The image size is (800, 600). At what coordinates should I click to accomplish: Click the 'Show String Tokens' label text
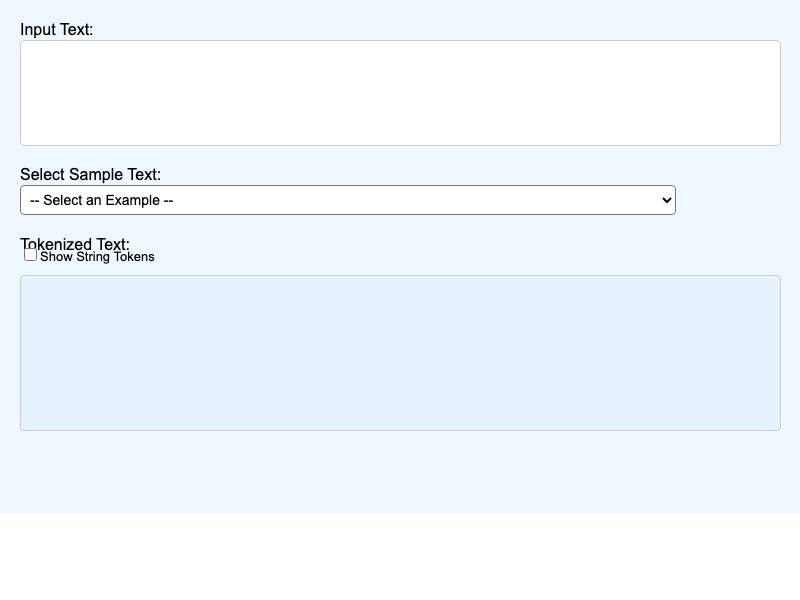pyautogui.click(x=97, y=257)
